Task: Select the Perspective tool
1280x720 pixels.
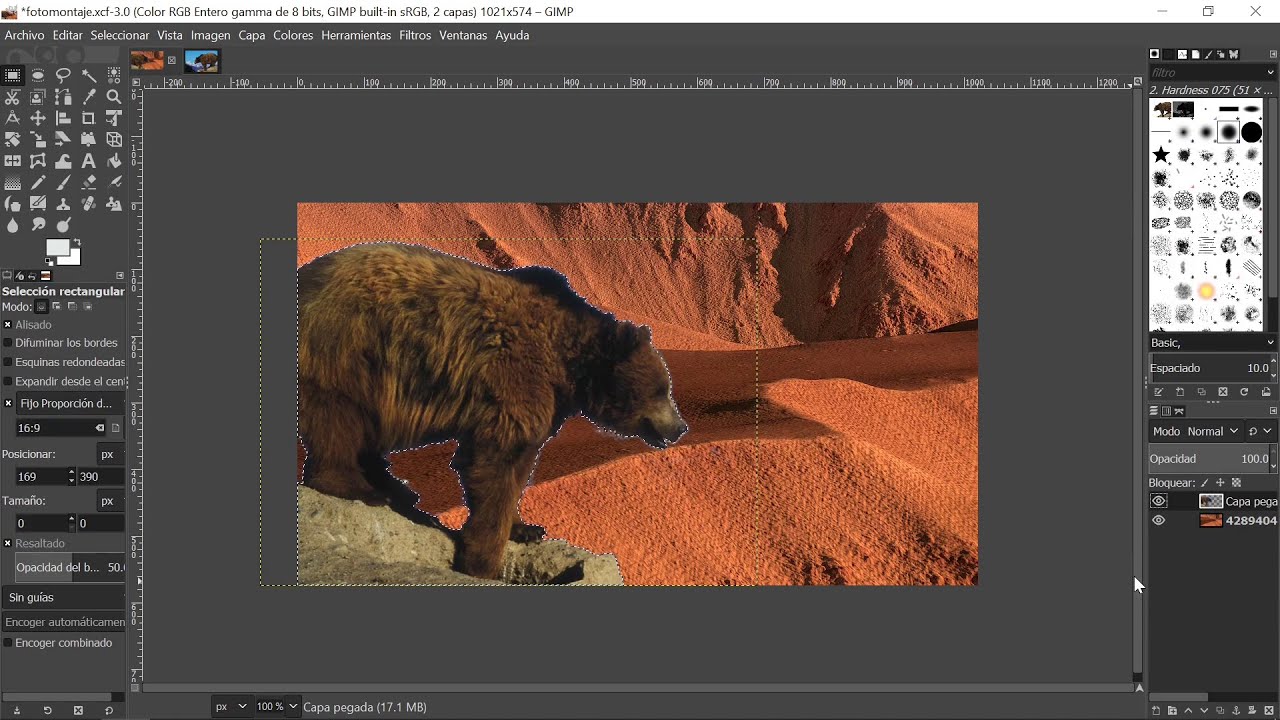Action: click(x=89, y=140)
